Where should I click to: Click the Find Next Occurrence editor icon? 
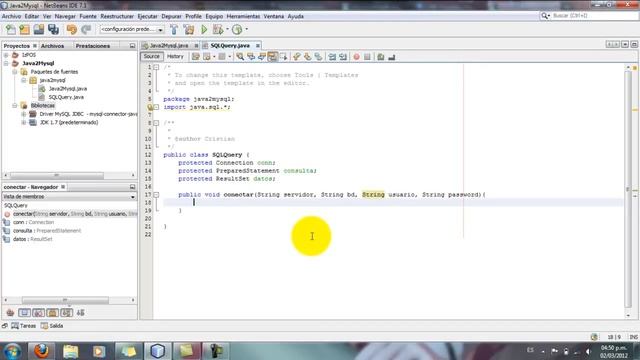[262, 57]
